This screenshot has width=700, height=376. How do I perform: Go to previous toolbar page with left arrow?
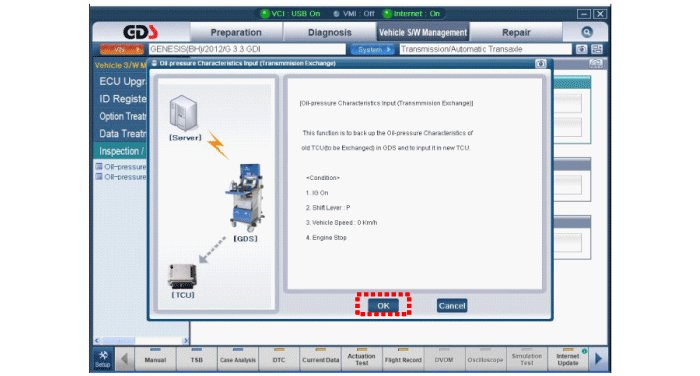[125, 359]
